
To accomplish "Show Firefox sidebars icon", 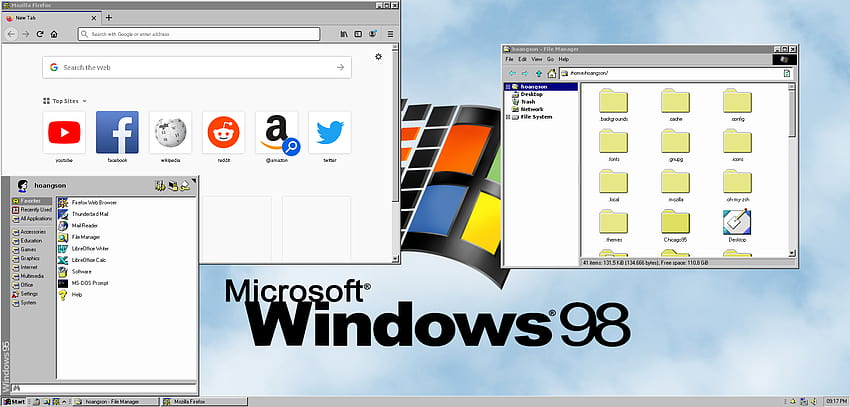I will [x=358, y=34].
